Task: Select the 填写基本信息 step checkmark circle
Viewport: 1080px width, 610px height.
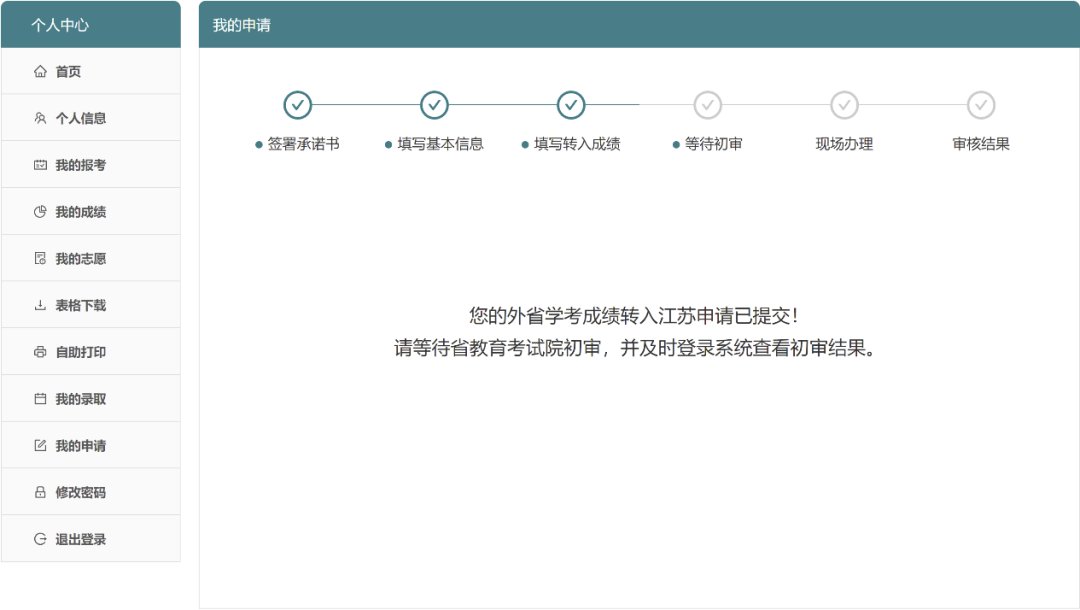Action: click(434, 105)
